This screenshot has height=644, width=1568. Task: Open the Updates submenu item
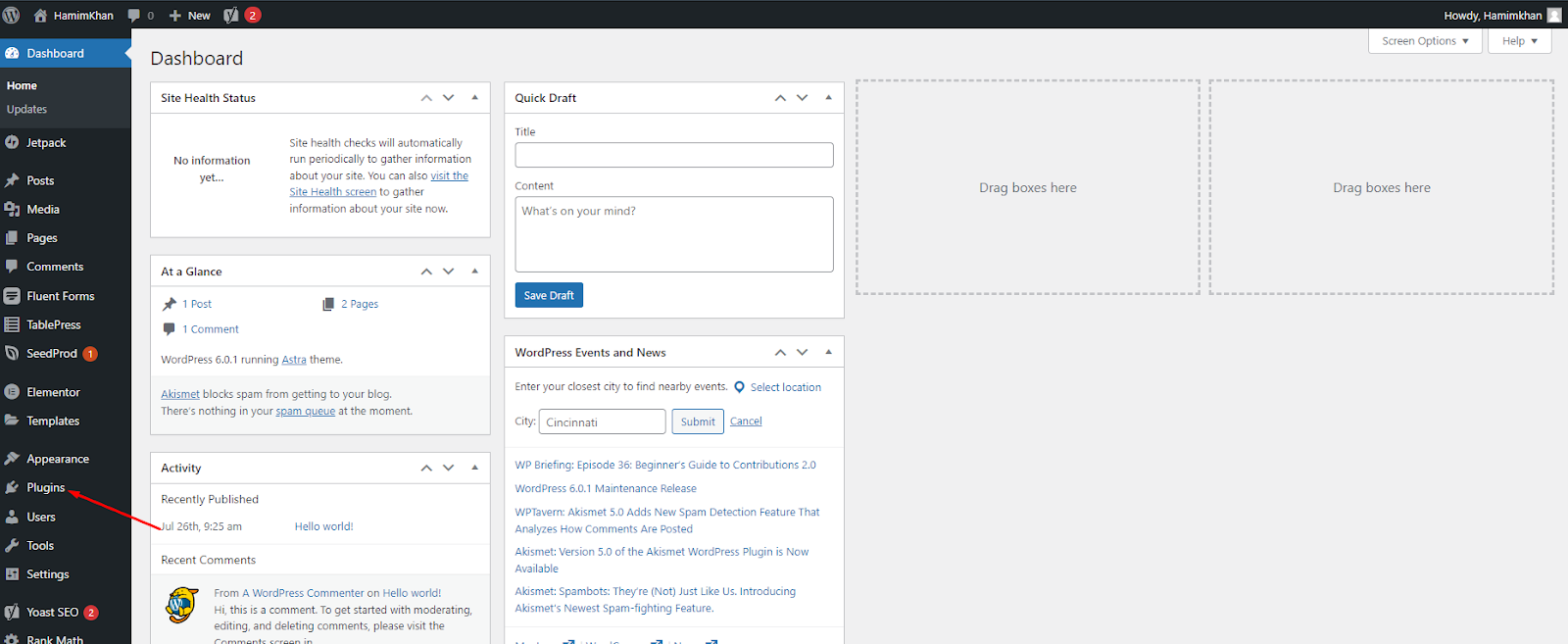point(26,110)
